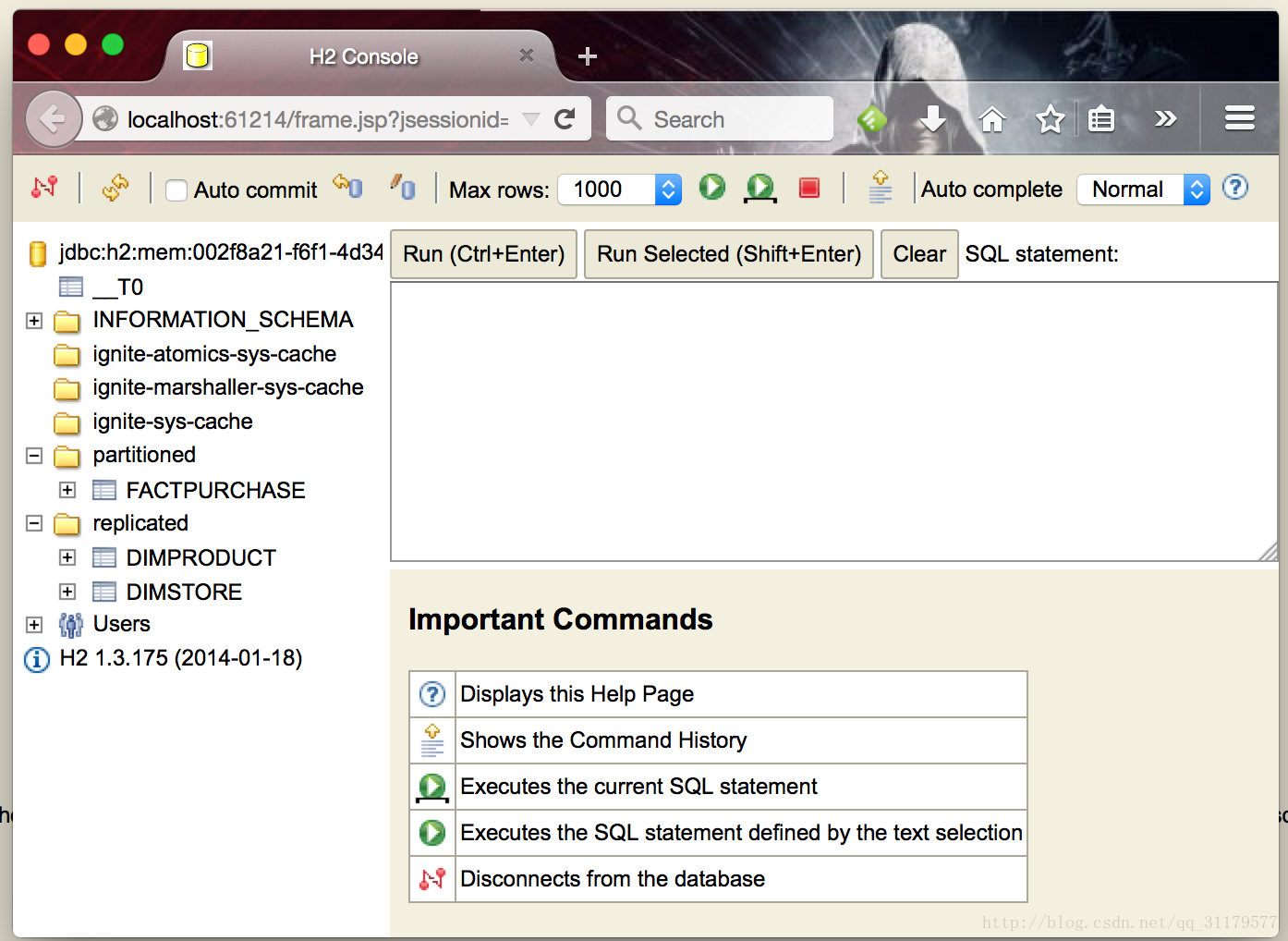
Task: Click the green Run icon in the toolbar
Action: pos(711,188)
